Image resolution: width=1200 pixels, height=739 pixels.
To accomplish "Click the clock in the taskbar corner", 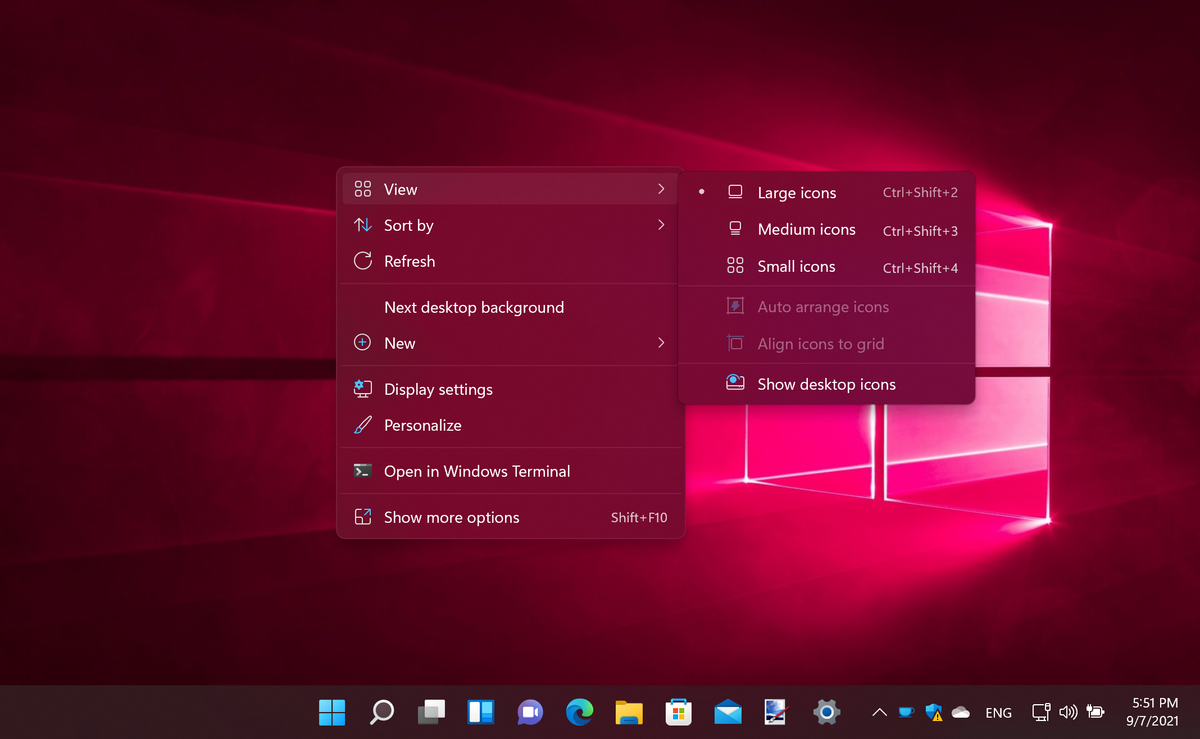I will tap(1153, 712).
